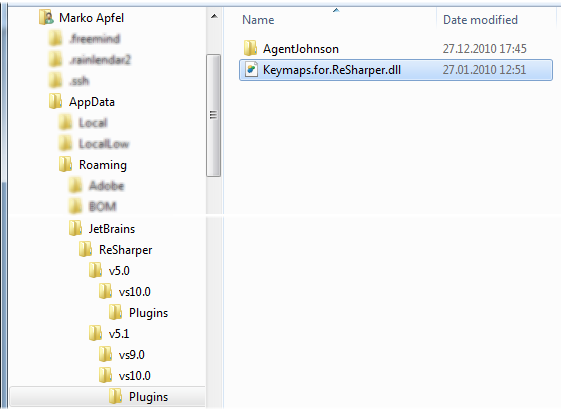Click the Keymaps.for.ReSharper.dll file icon

tap(251, 69)
